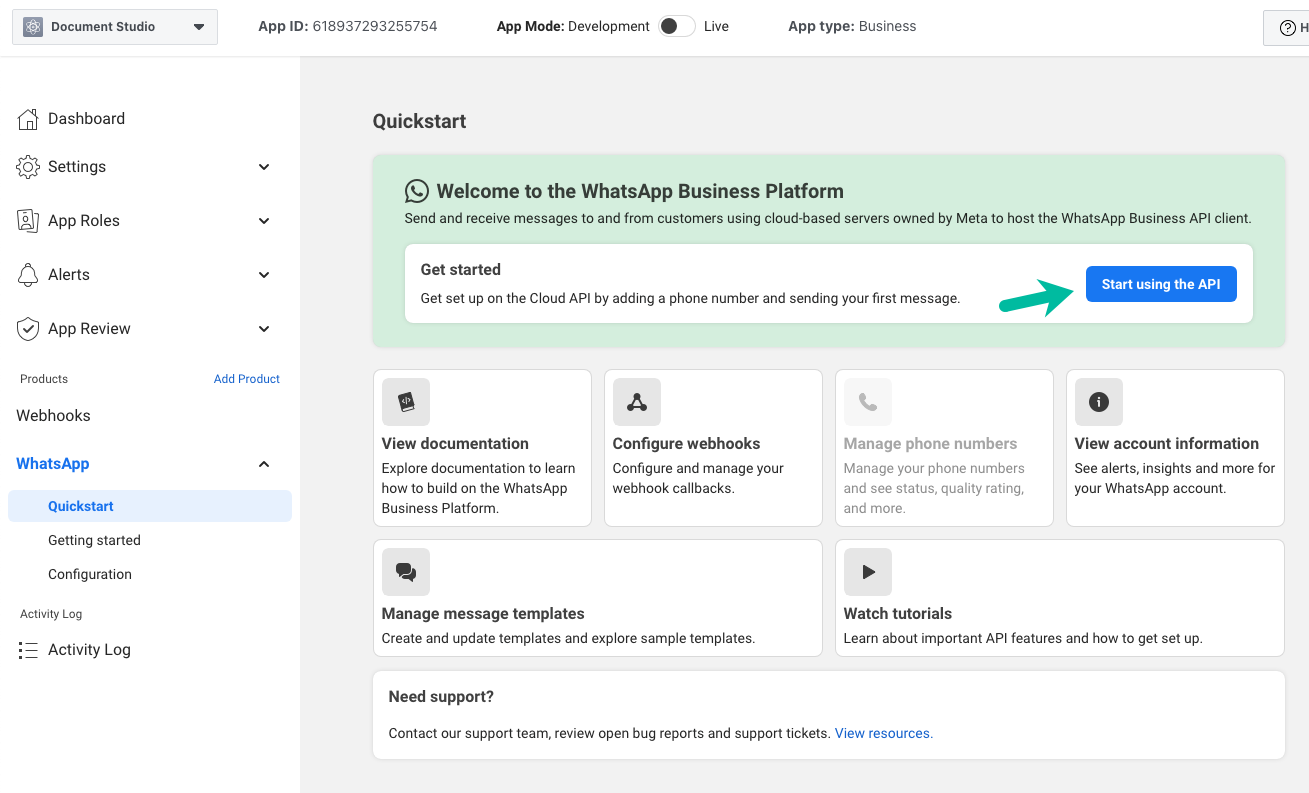Open the View documentation card title
This screenshot has height=793, width=1309.
(x=455, y=444)
